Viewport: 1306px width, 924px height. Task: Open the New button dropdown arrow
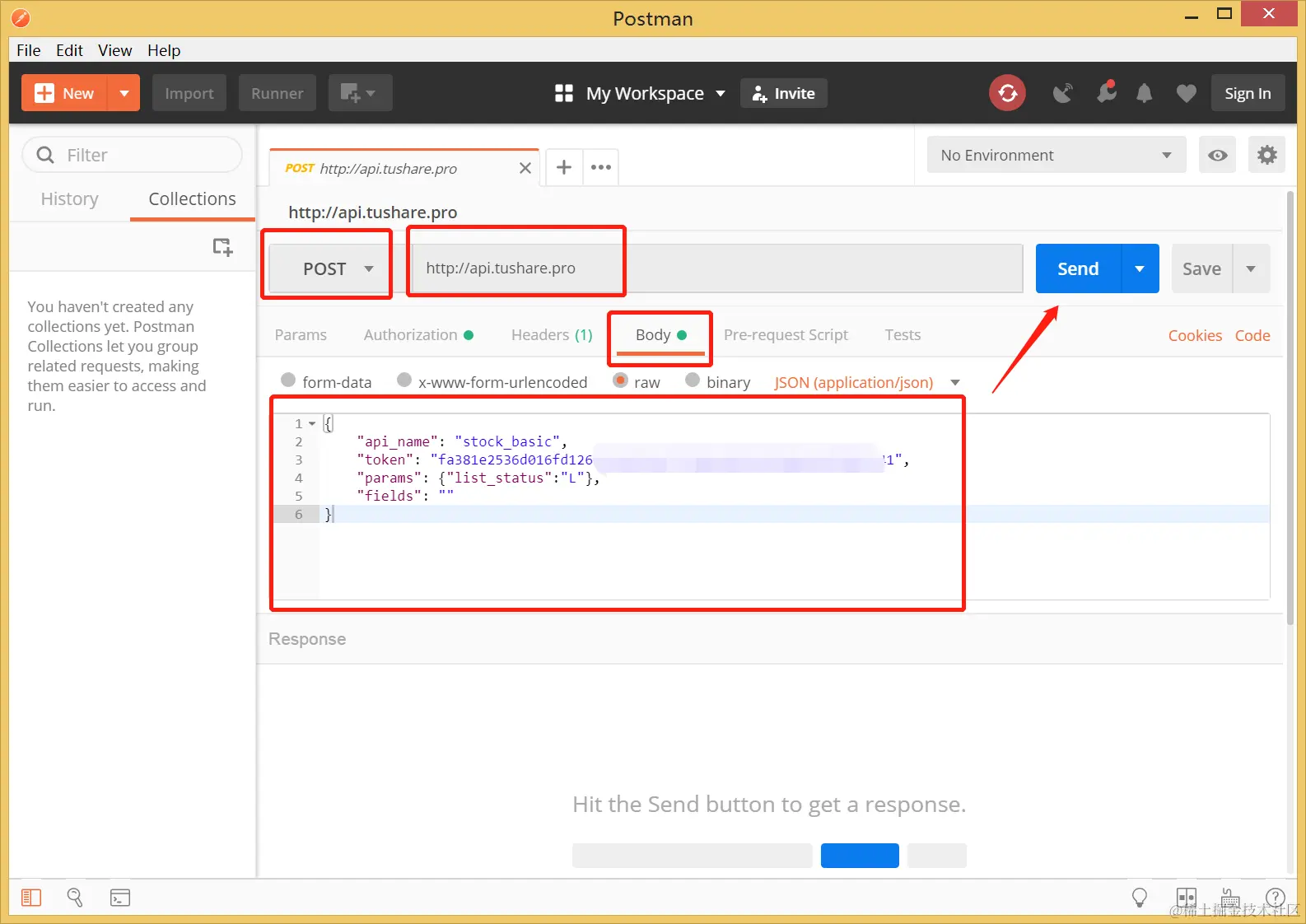(124, 93)
